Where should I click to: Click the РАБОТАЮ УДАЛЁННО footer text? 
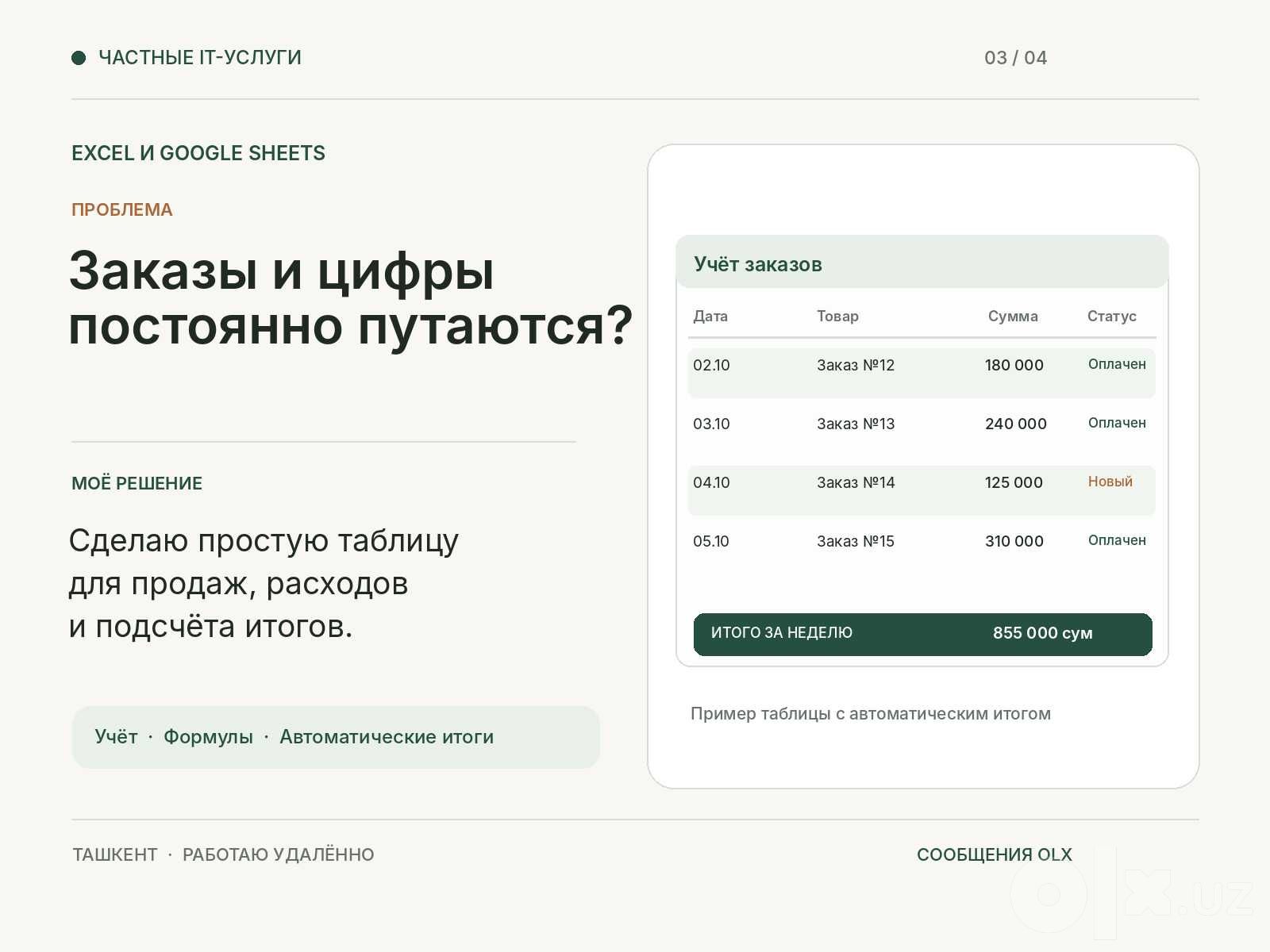coord(279,854)
